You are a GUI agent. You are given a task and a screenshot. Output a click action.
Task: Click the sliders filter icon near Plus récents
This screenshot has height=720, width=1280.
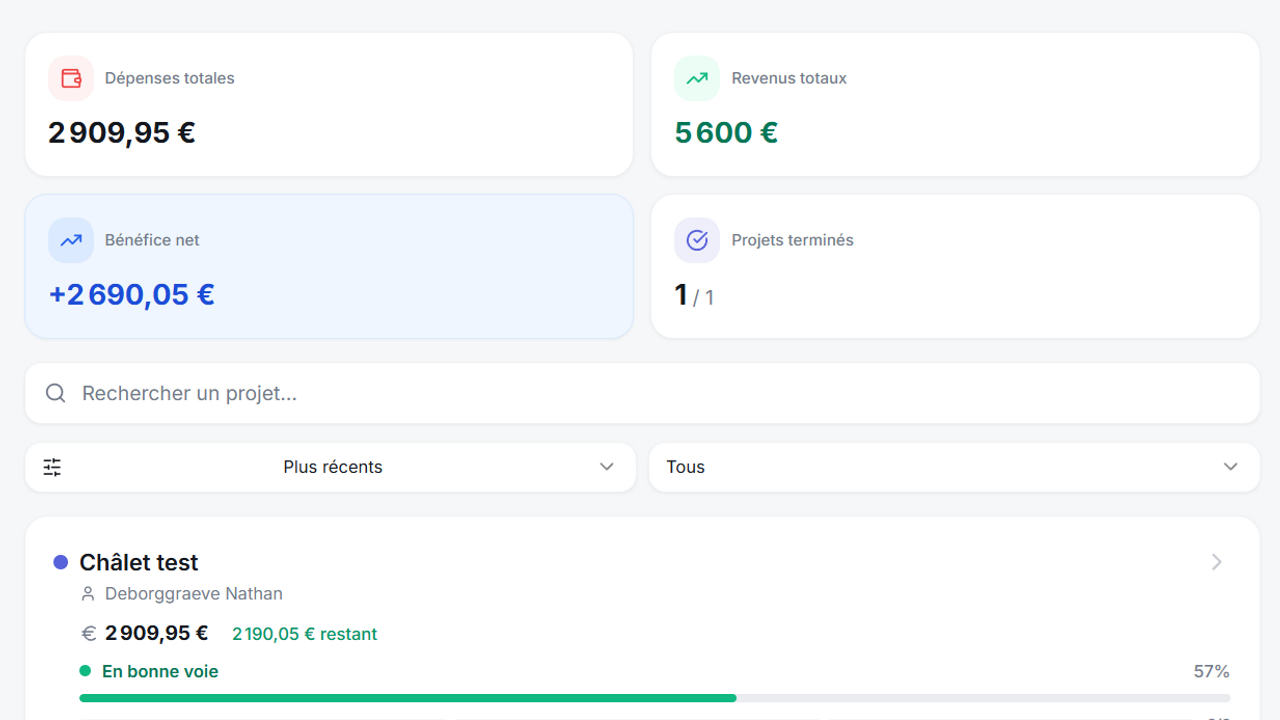click(x=52, y=467)
